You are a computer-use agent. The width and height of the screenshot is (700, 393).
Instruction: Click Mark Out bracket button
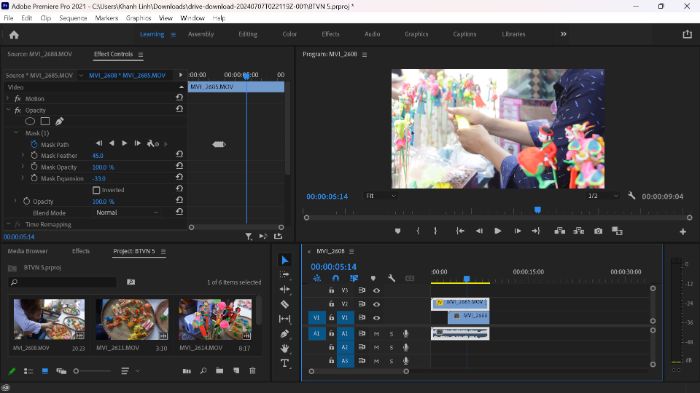point(435,231)
